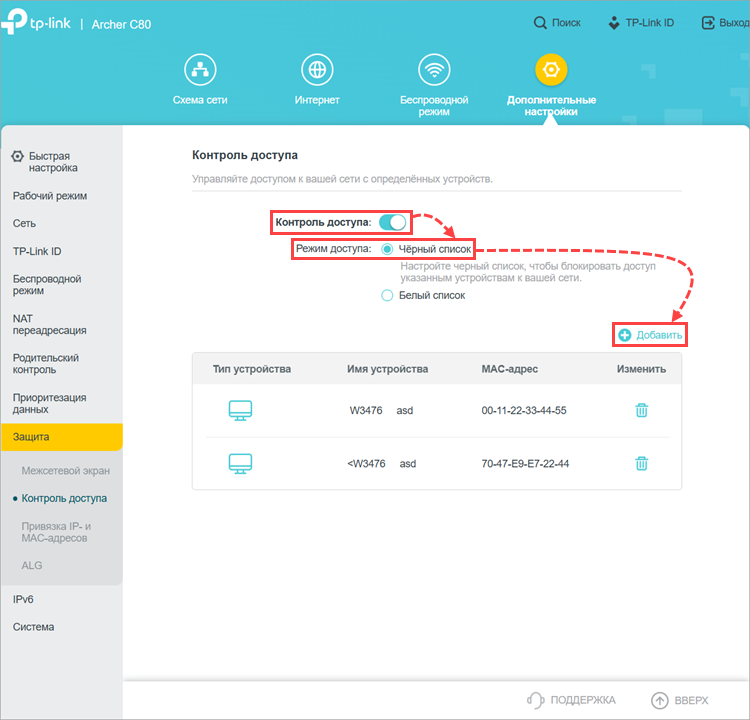Viewport: 750px width, 720px height.
Task: Open the Интернет globe icon
Action: click(317, 70)
